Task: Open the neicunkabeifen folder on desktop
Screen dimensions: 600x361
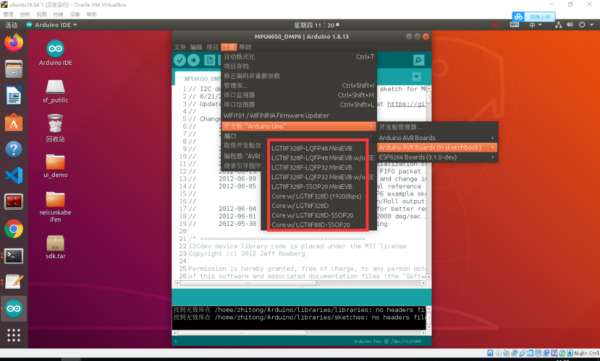Action: coord(55,207)
